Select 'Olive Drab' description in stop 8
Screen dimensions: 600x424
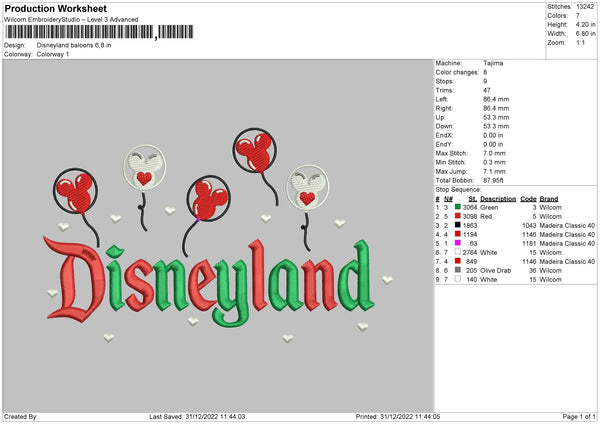click(496, 271)
